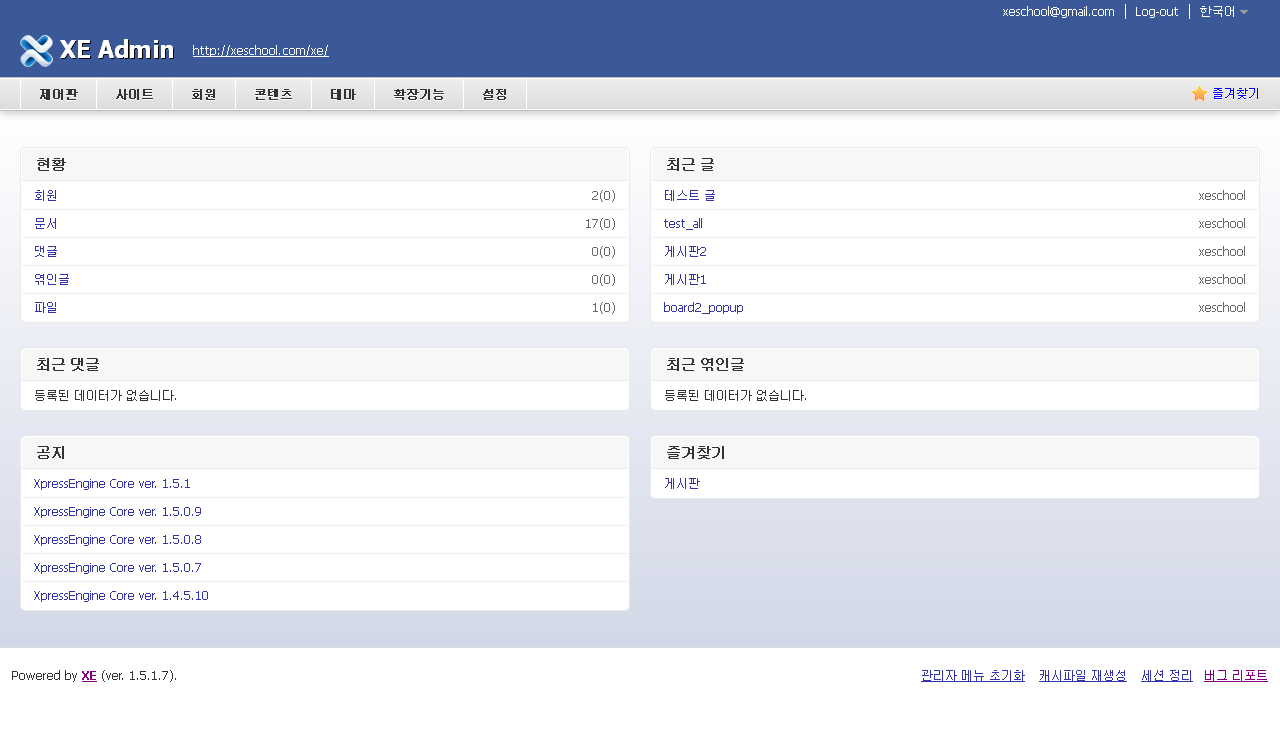Screen dimensions: 1280x732
Task: Click the 테마 menu
Action: click(x=343, y=94)
